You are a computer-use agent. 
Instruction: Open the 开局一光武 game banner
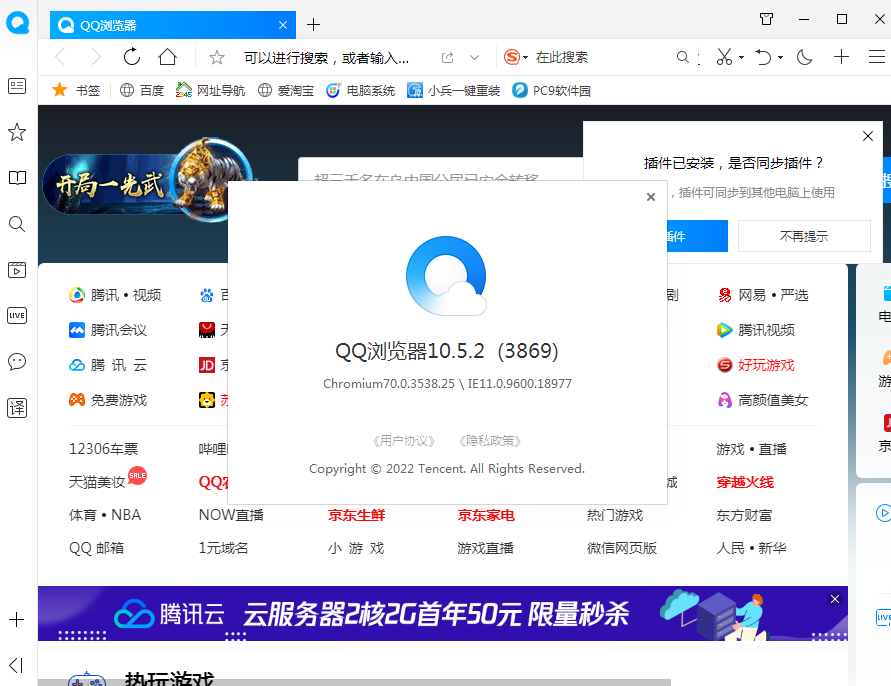point(135,182)
